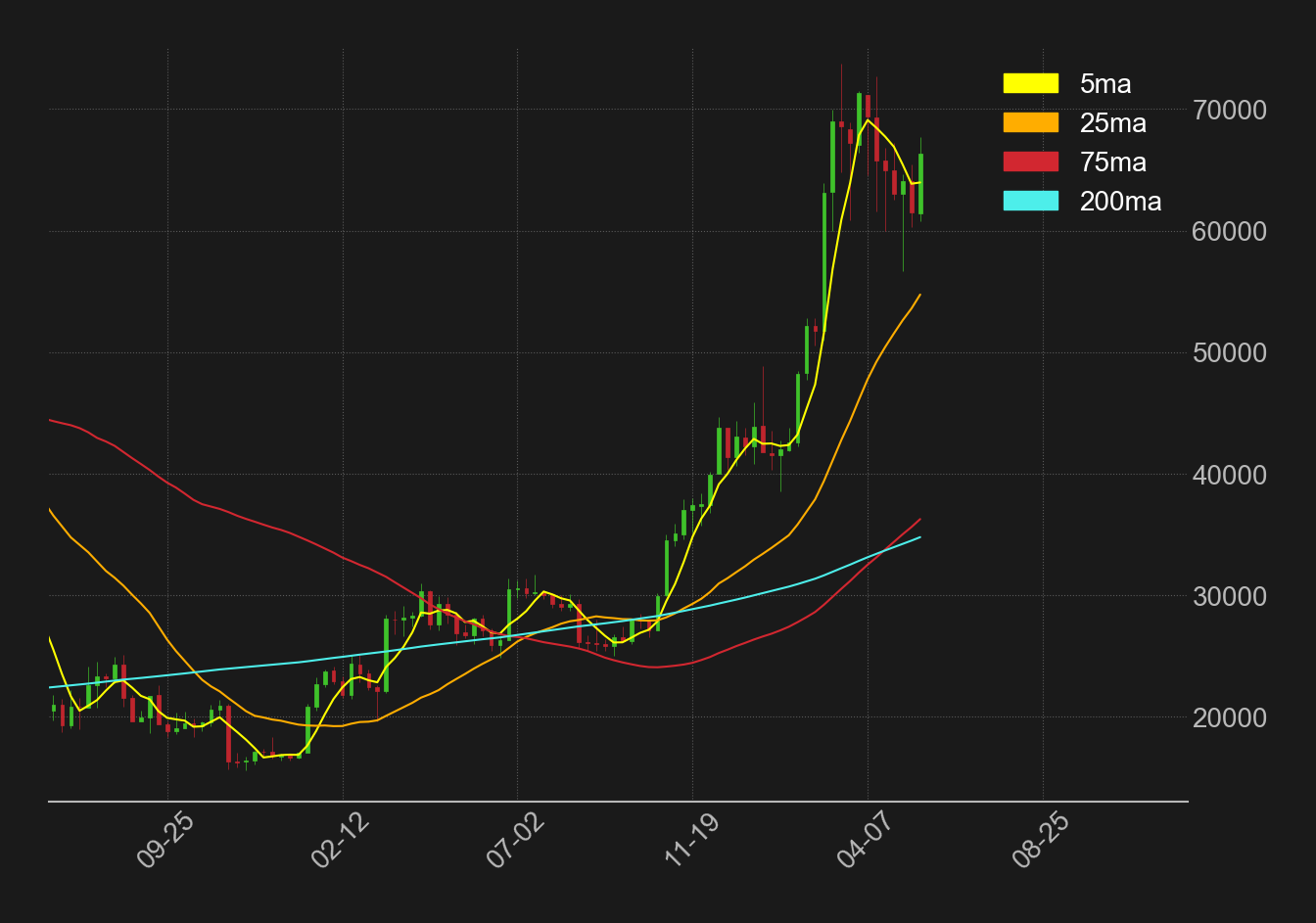Click the 30000 price axis label

[1230, 596]
